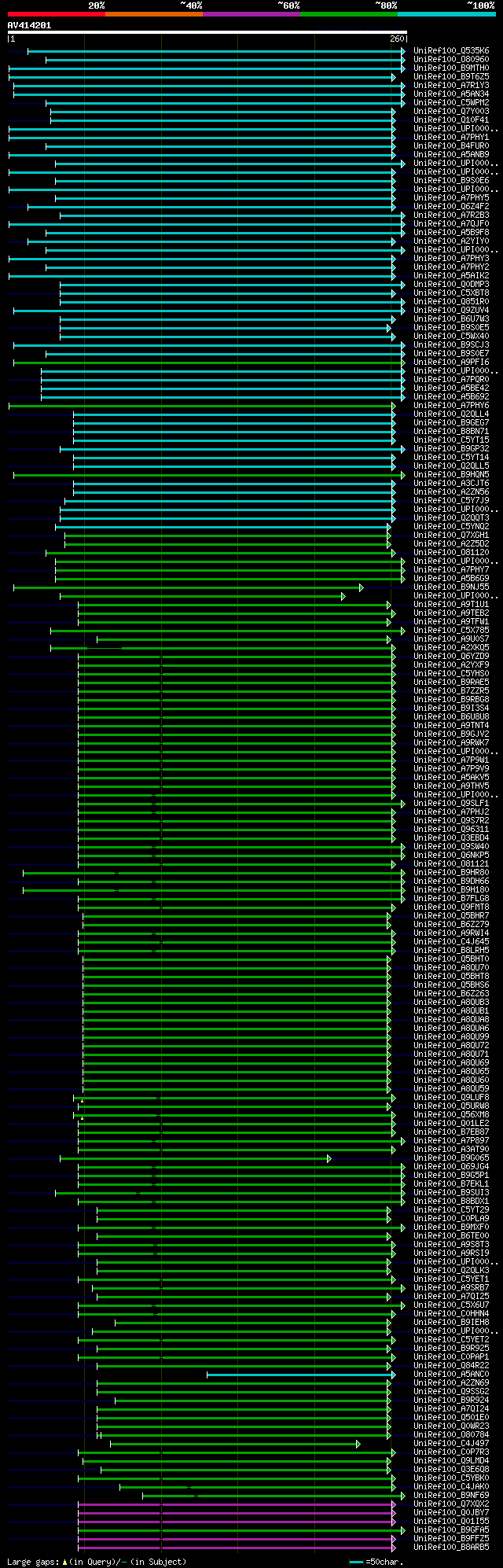Click the green ~80% legend color bar
The height and width of the screenshot is (1568, 503).
[348, 13]
